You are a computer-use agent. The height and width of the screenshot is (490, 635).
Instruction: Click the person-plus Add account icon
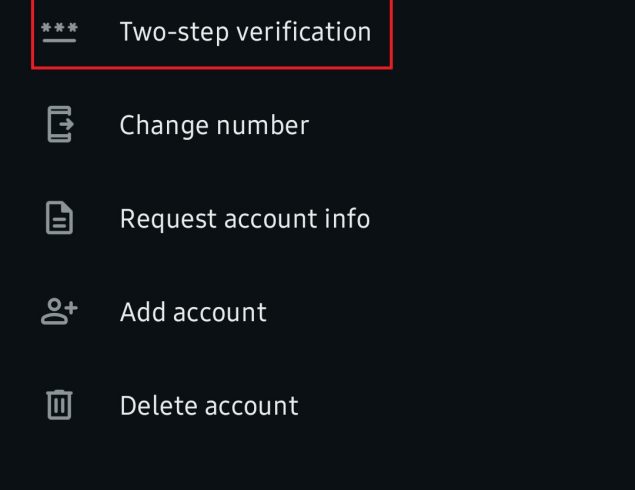click(x=59, y=311)
